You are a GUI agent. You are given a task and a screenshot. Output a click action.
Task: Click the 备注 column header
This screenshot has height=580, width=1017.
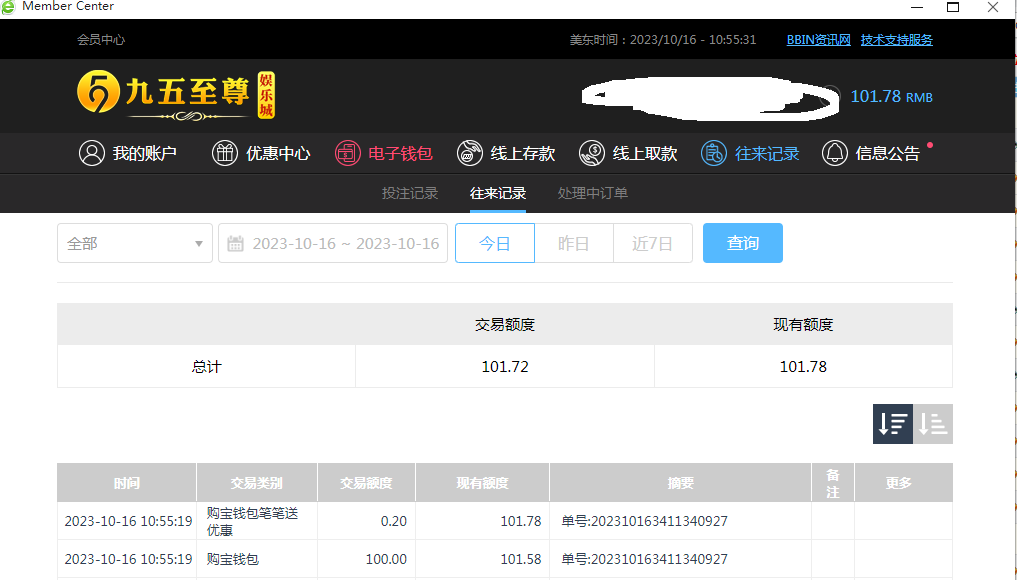point(833,482)
